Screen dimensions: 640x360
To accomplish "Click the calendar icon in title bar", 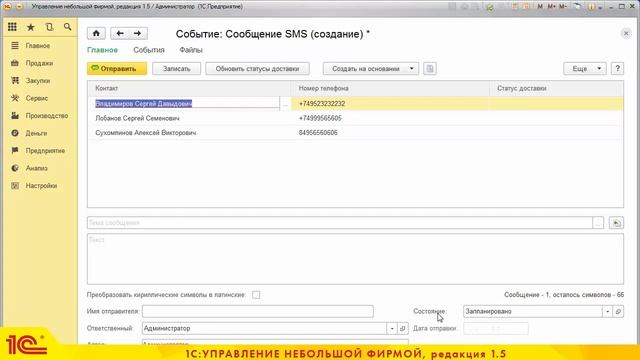I will click(x=527, y=7).
